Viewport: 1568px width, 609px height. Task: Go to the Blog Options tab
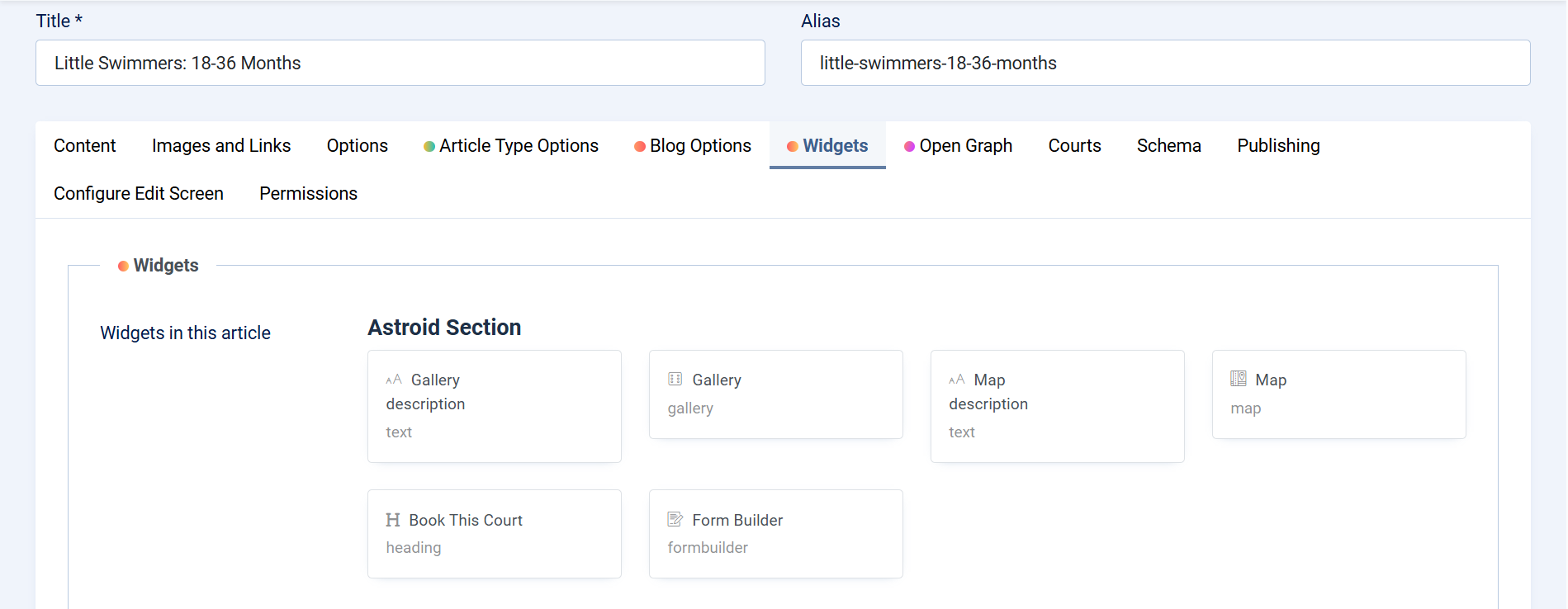pos(693,145)
